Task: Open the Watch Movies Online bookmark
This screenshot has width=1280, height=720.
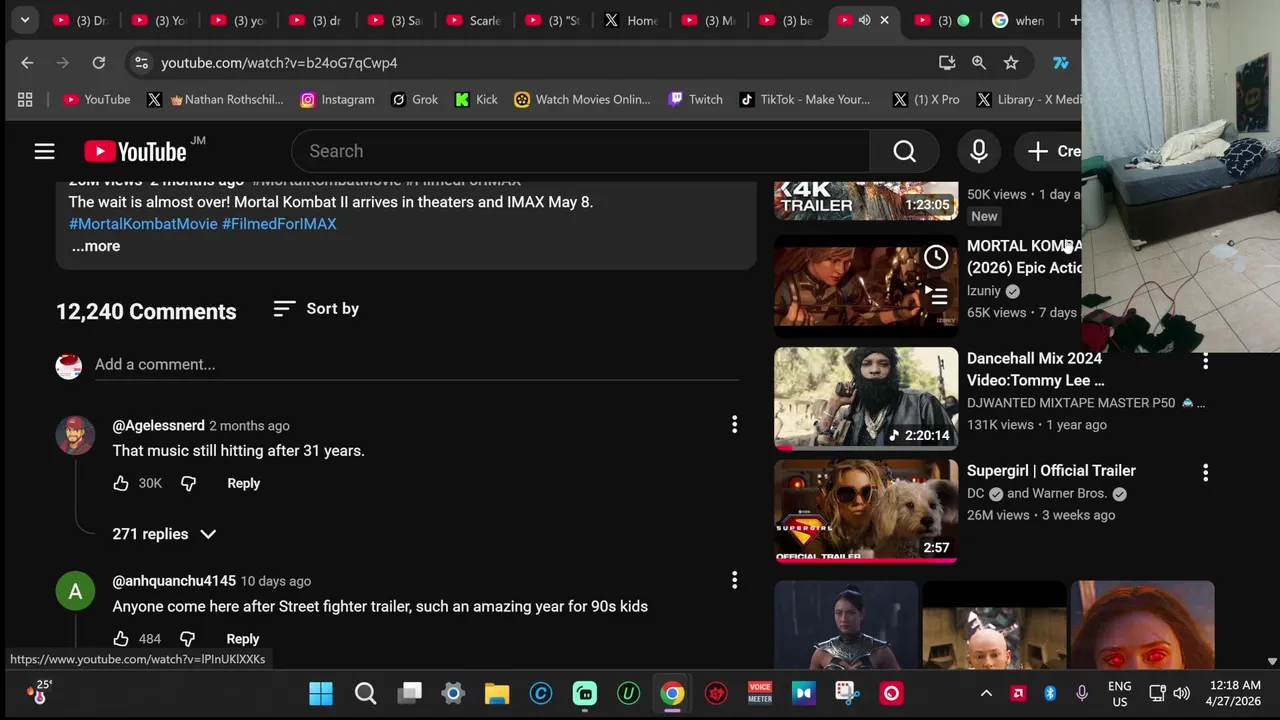Action: (x=582, y=99)
